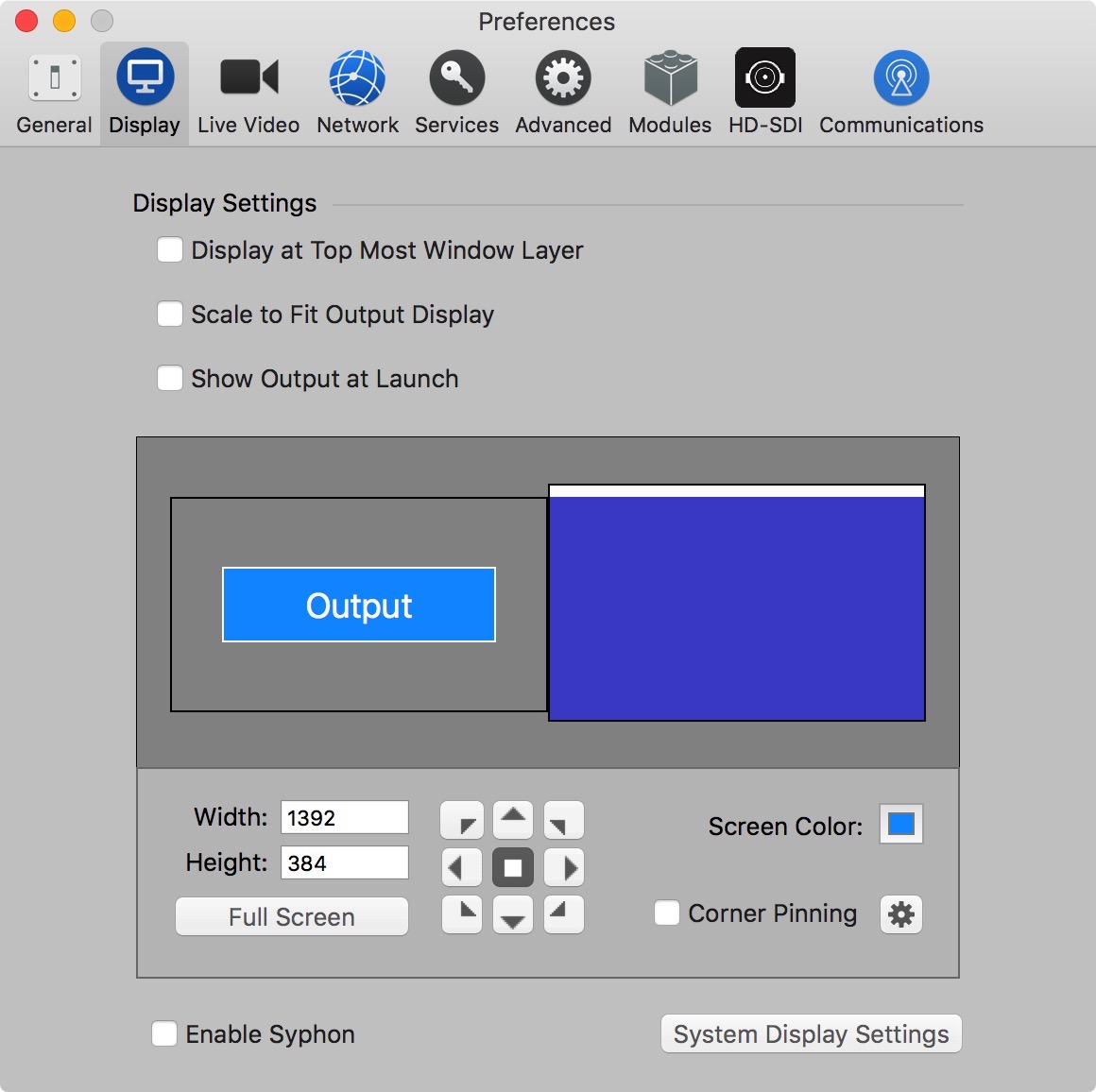
Task: Open Corner Pinning gear settings
Action: 901,914
